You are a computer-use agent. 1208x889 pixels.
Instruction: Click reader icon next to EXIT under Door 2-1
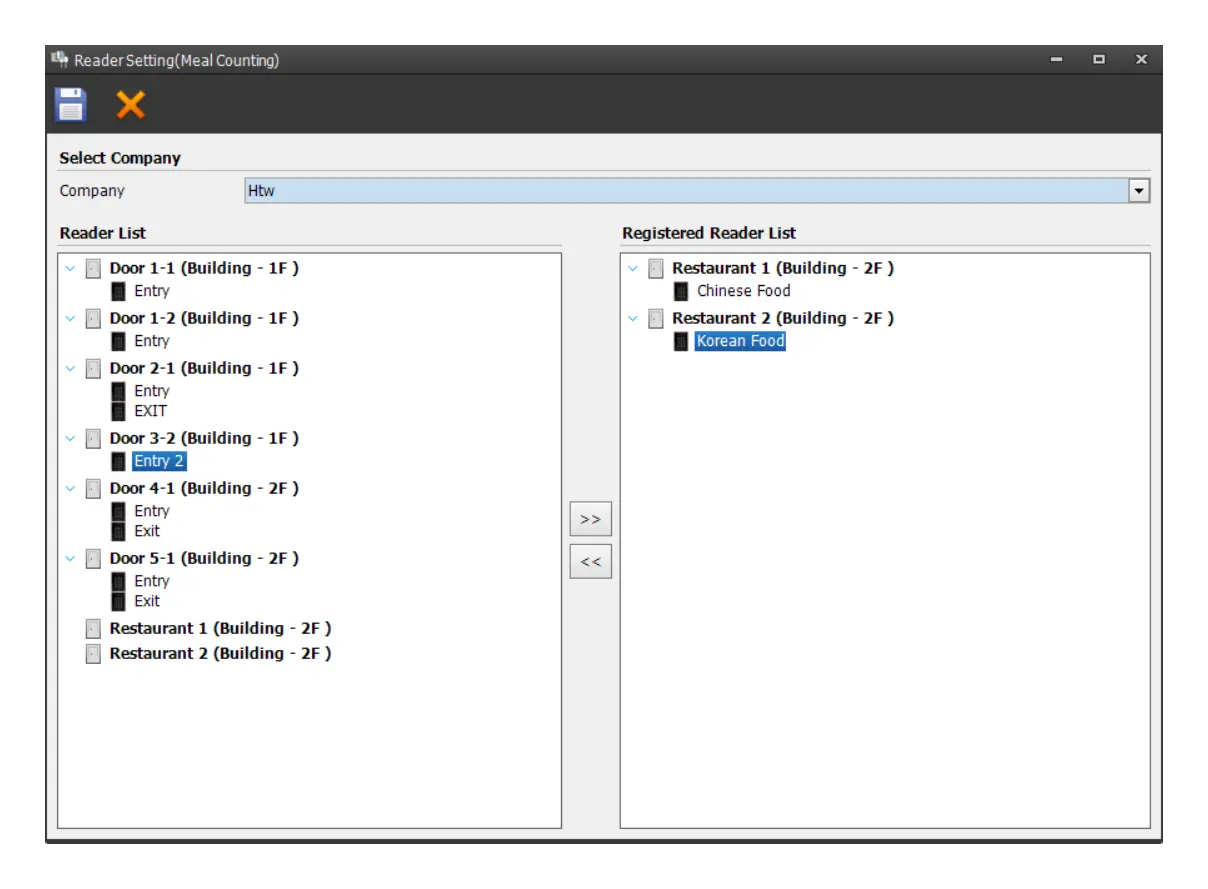(118, 411)
